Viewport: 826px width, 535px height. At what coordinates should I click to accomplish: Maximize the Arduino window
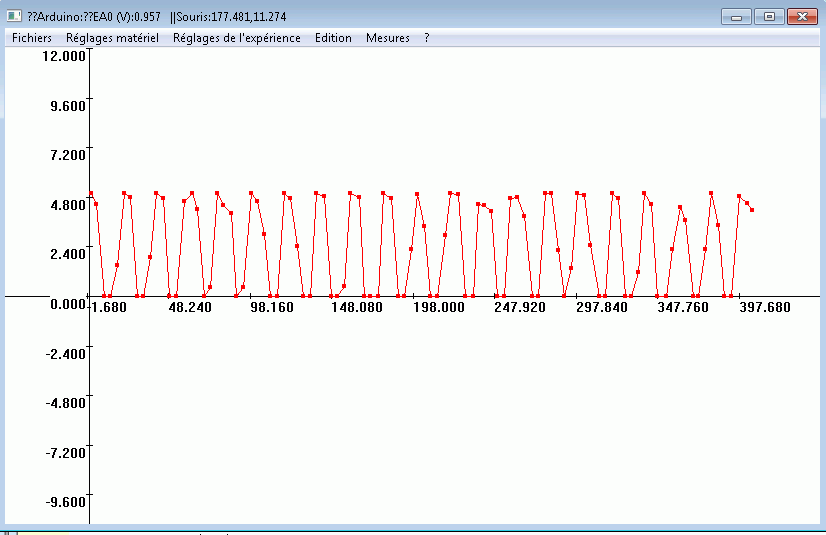tap(769, 17)
